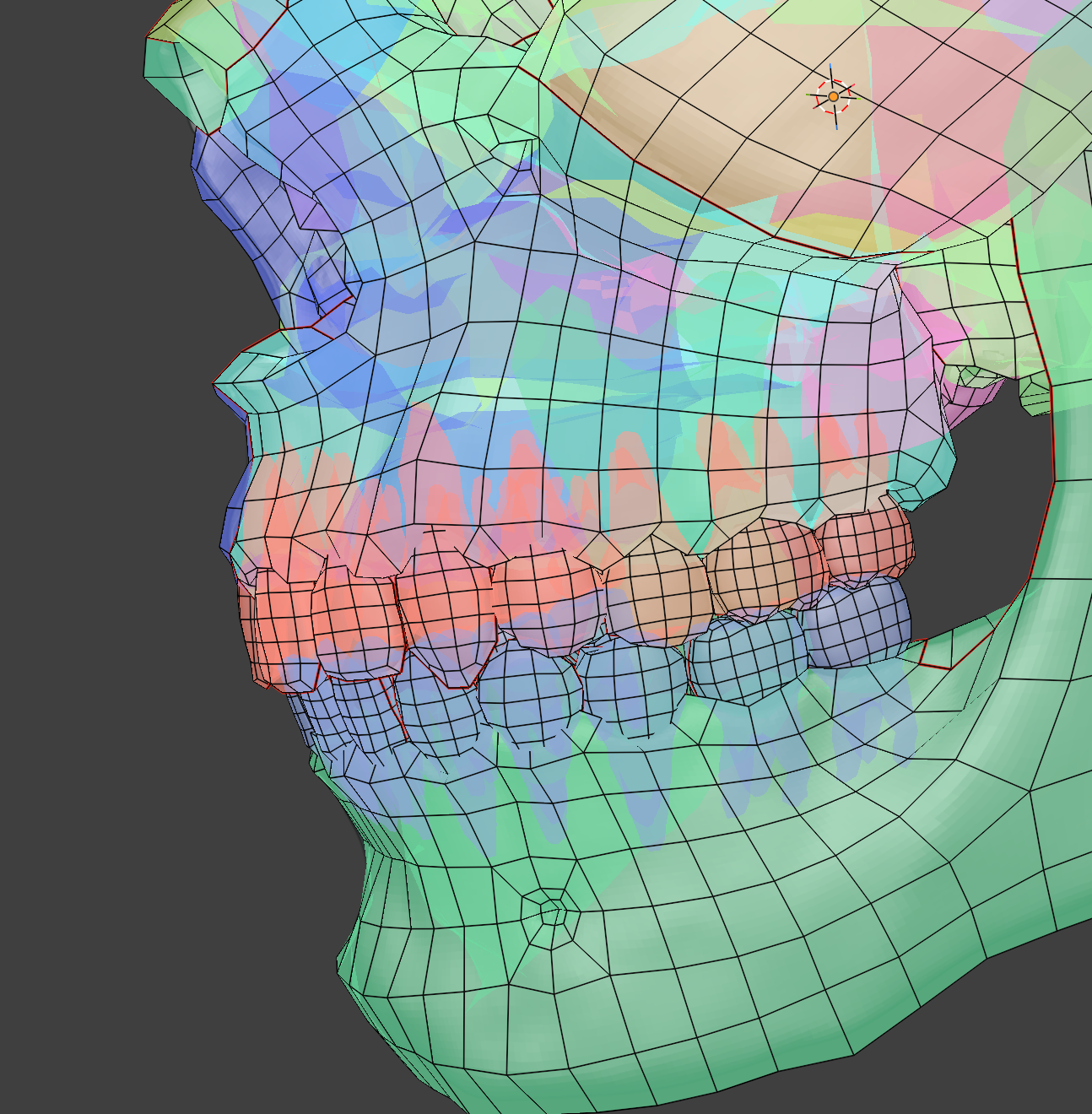1092x1114 pixels.
Task: Click the orange object origin dot
Action: point(834,97)
